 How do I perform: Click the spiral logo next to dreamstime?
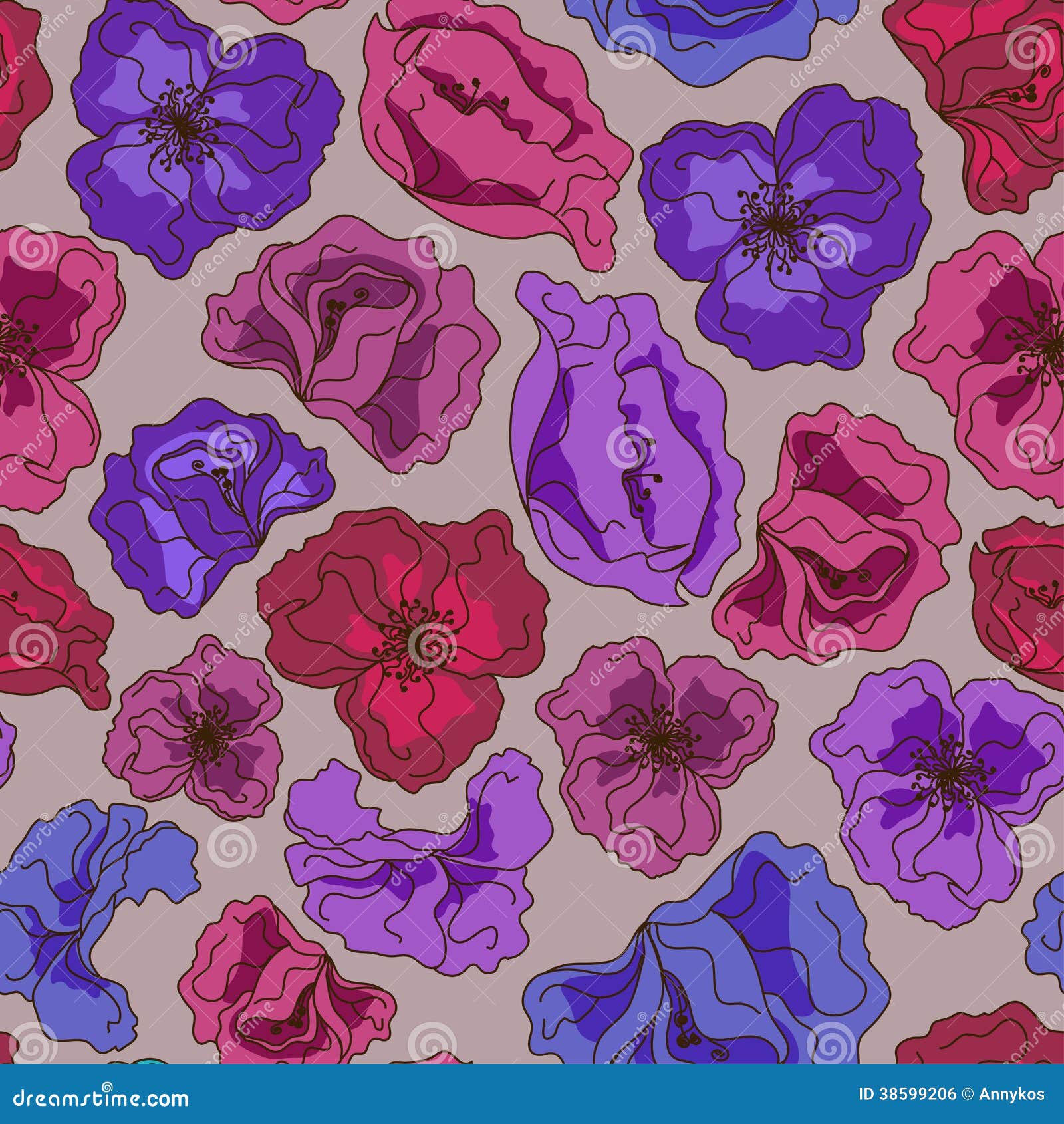tap(107, 1087)
